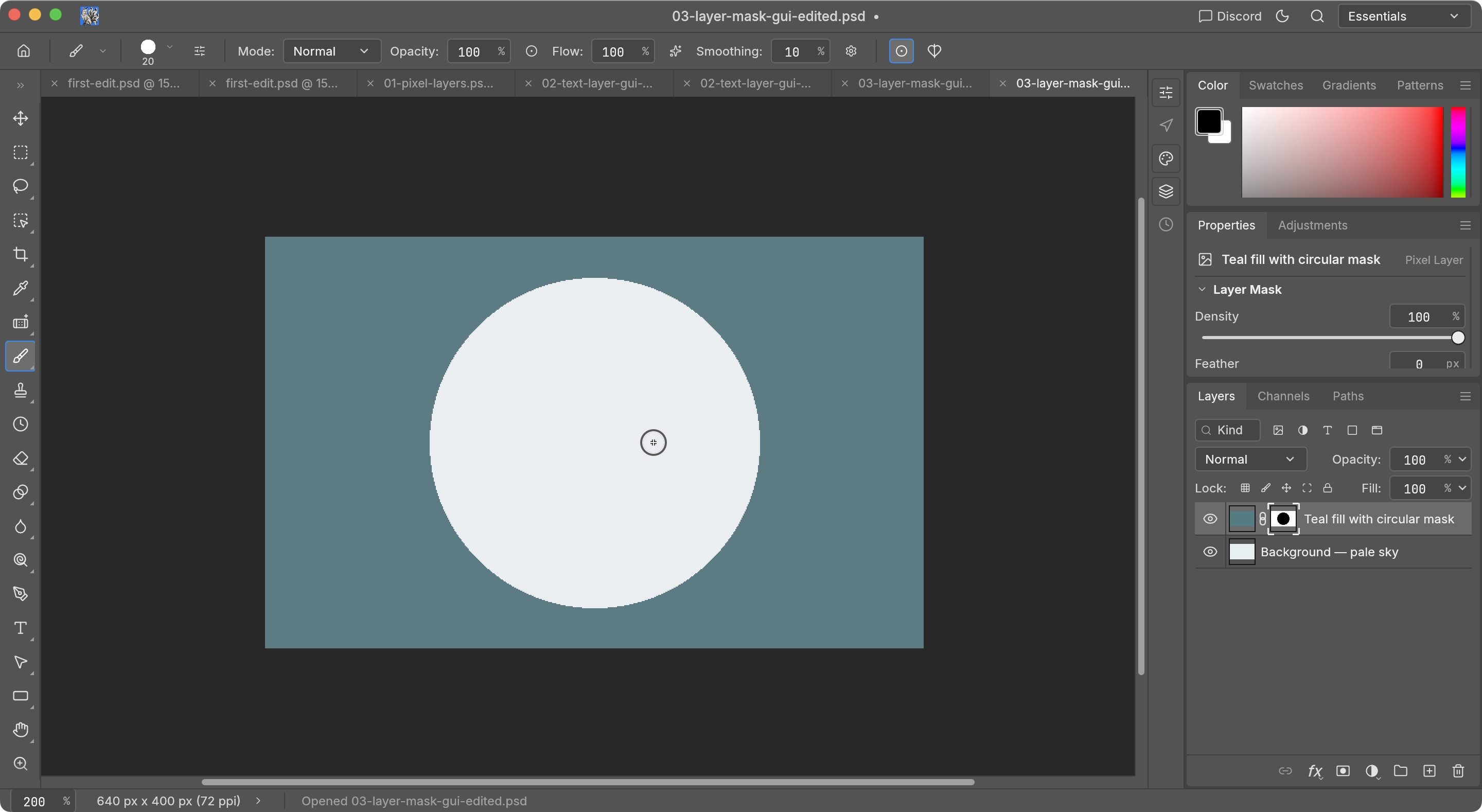Select the Move tool
Viewport: 1482px width, 812px height.
pyautogui.click(x=21, y=118)
